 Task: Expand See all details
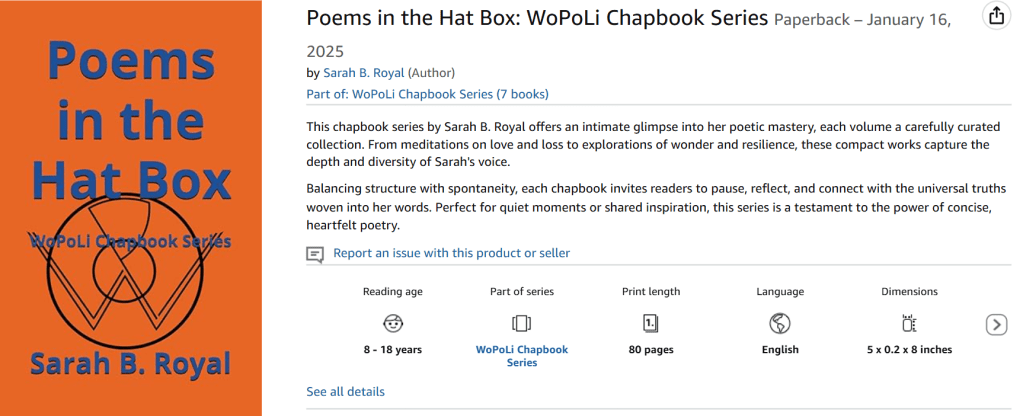click(345, 391)
